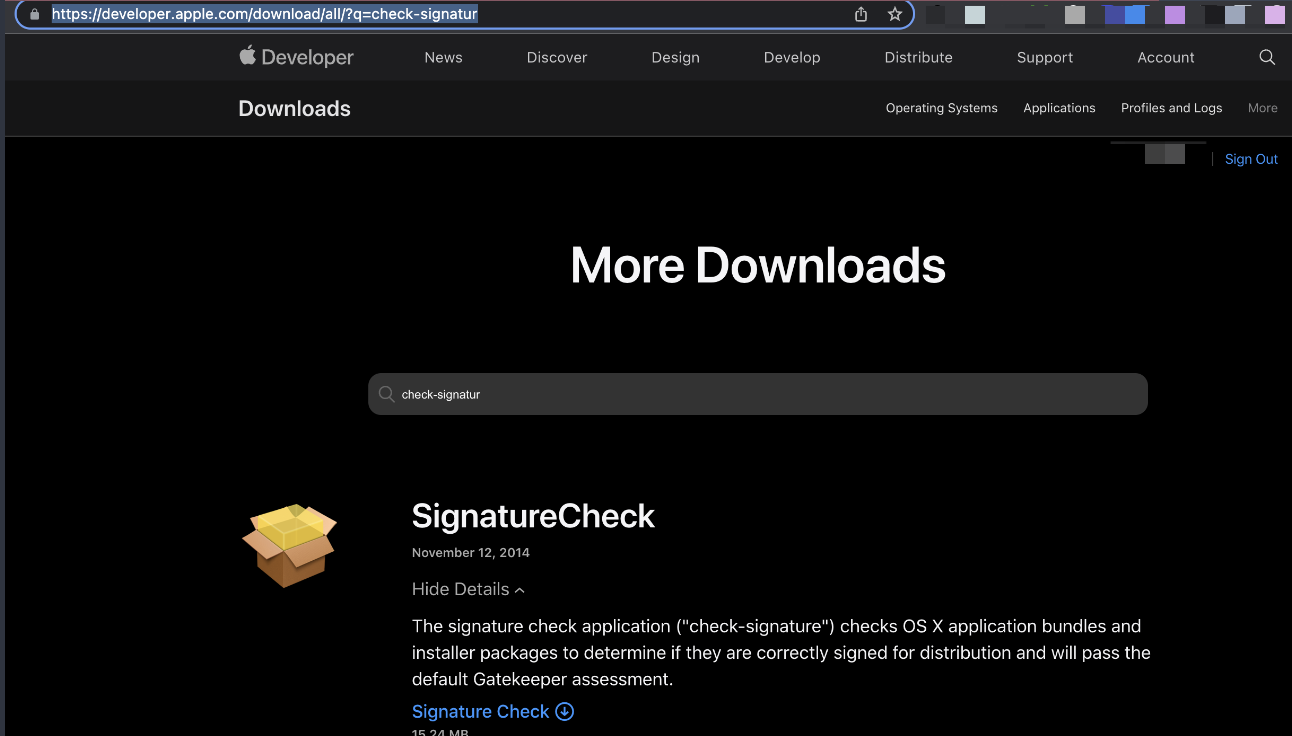The width and height of the screenshot is (1292, 736).
Task: Click the browser share icon
Action: [x=861, y=14]
